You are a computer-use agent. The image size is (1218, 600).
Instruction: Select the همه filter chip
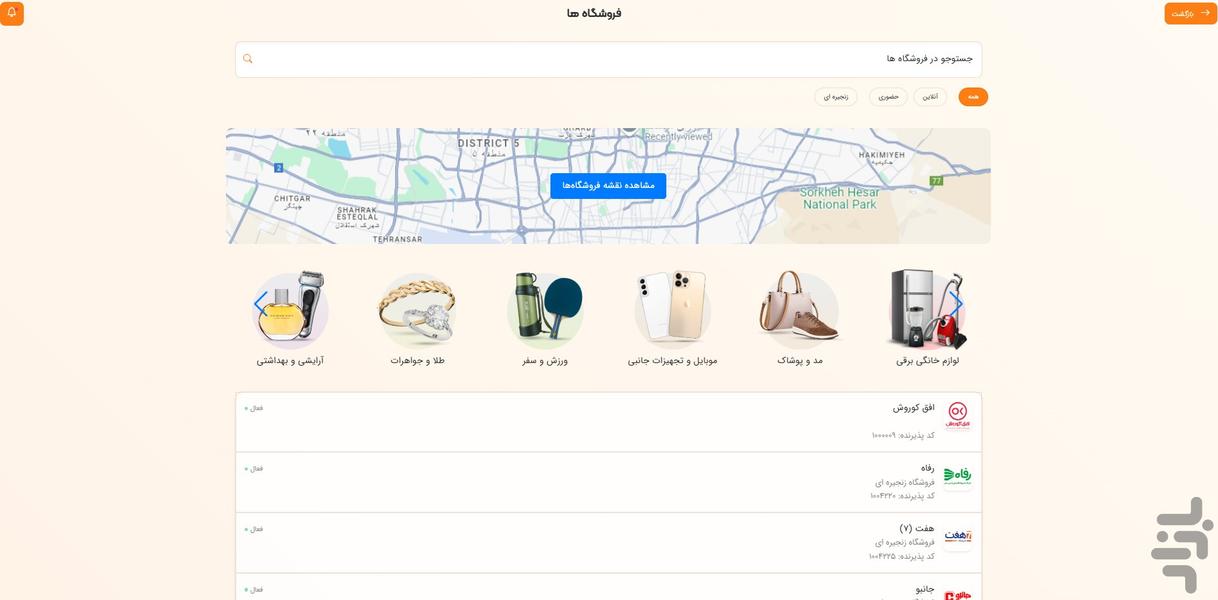point(973,97)
